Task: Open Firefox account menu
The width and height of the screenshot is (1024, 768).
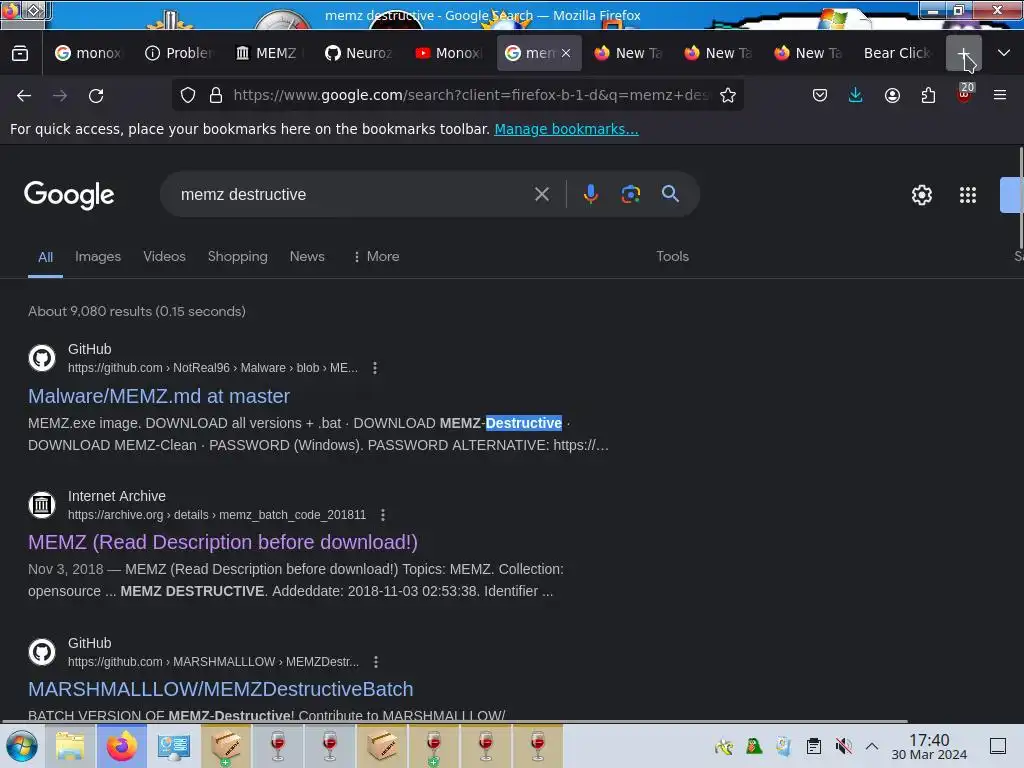Action: click(x=892, y=95)
